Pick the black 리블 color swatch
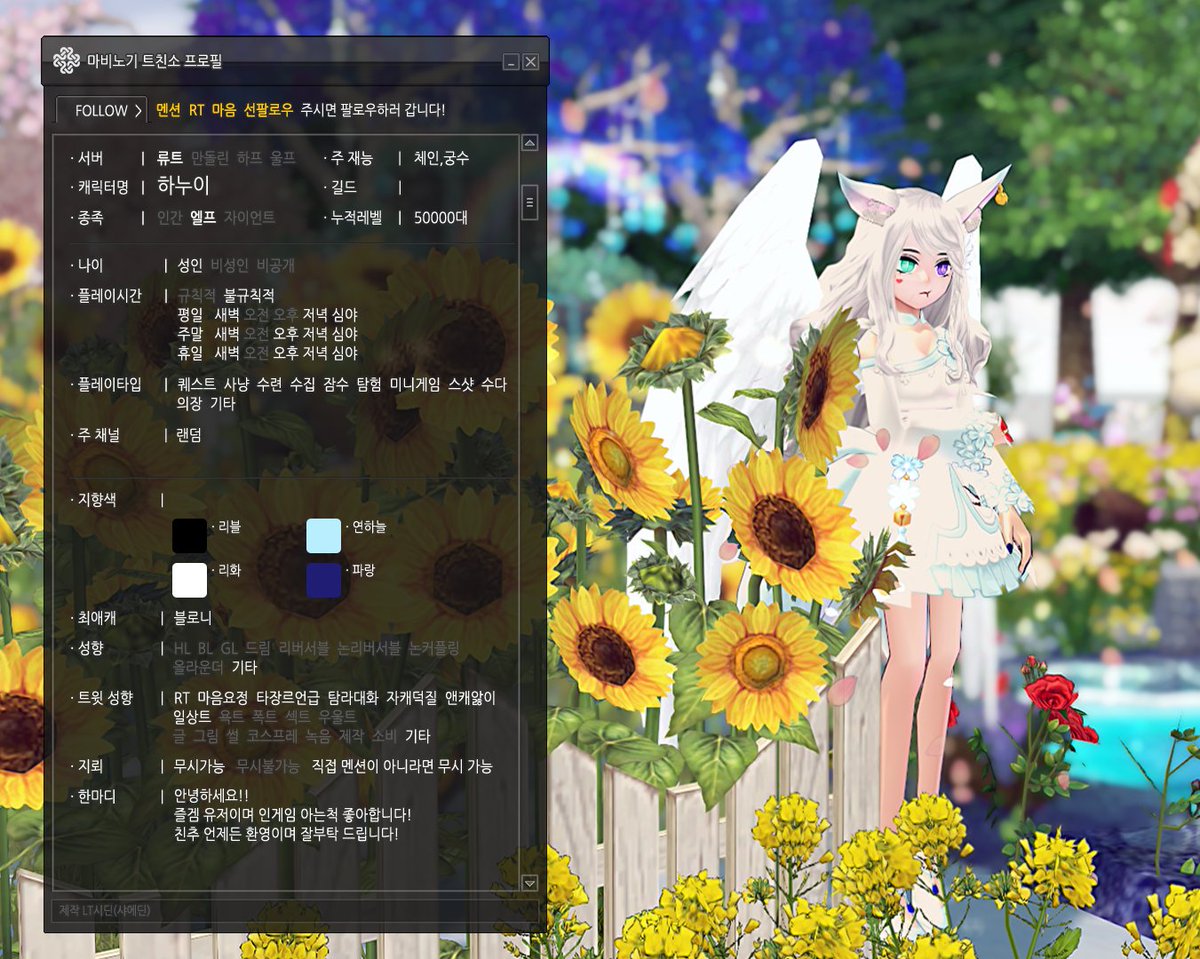Viewport: 1200px width, 959px height. click(190, 535)
